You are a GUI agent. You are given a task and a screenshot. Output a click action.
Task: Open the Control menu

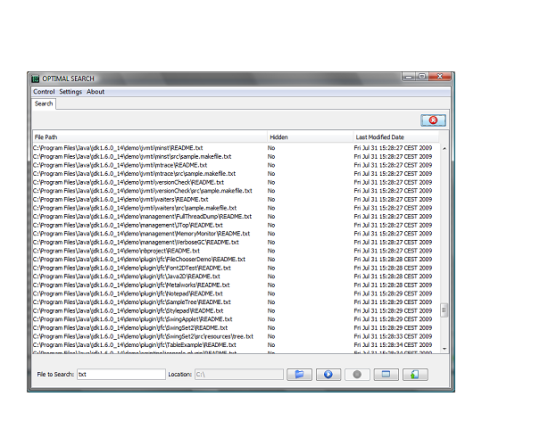[x=44, y=92]
